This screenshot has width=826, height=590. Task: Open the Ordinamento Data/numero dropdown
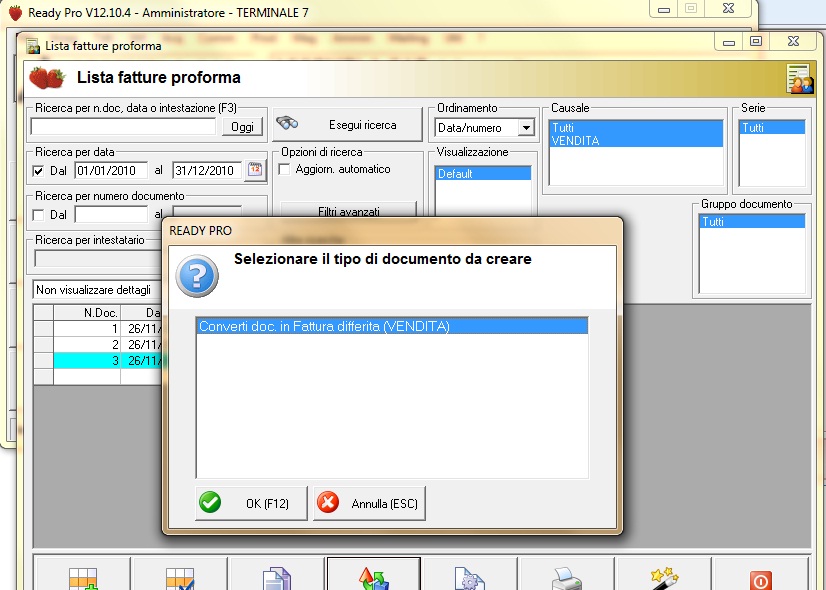(526, 127)
